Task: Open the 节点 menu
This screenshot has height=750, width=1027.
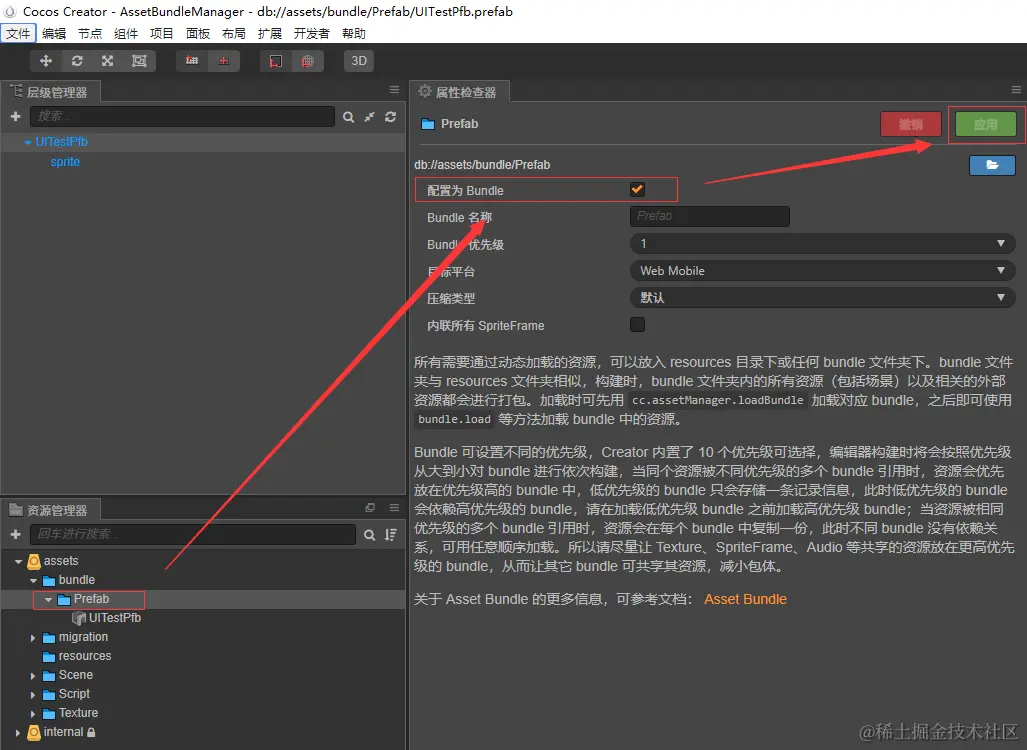Action: [90, 33]
